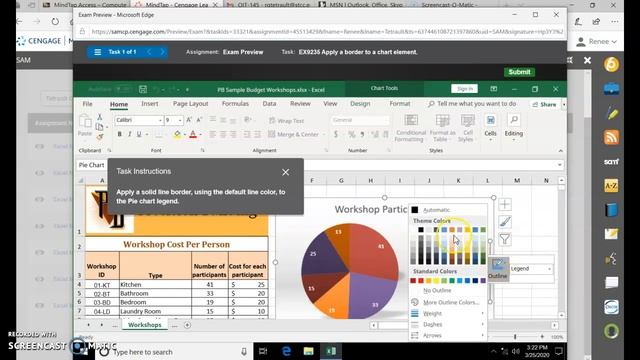Click the Editing magnifier button
This screenshot has height=360, width=640.
pyautogui.click(x=513, y=127)
